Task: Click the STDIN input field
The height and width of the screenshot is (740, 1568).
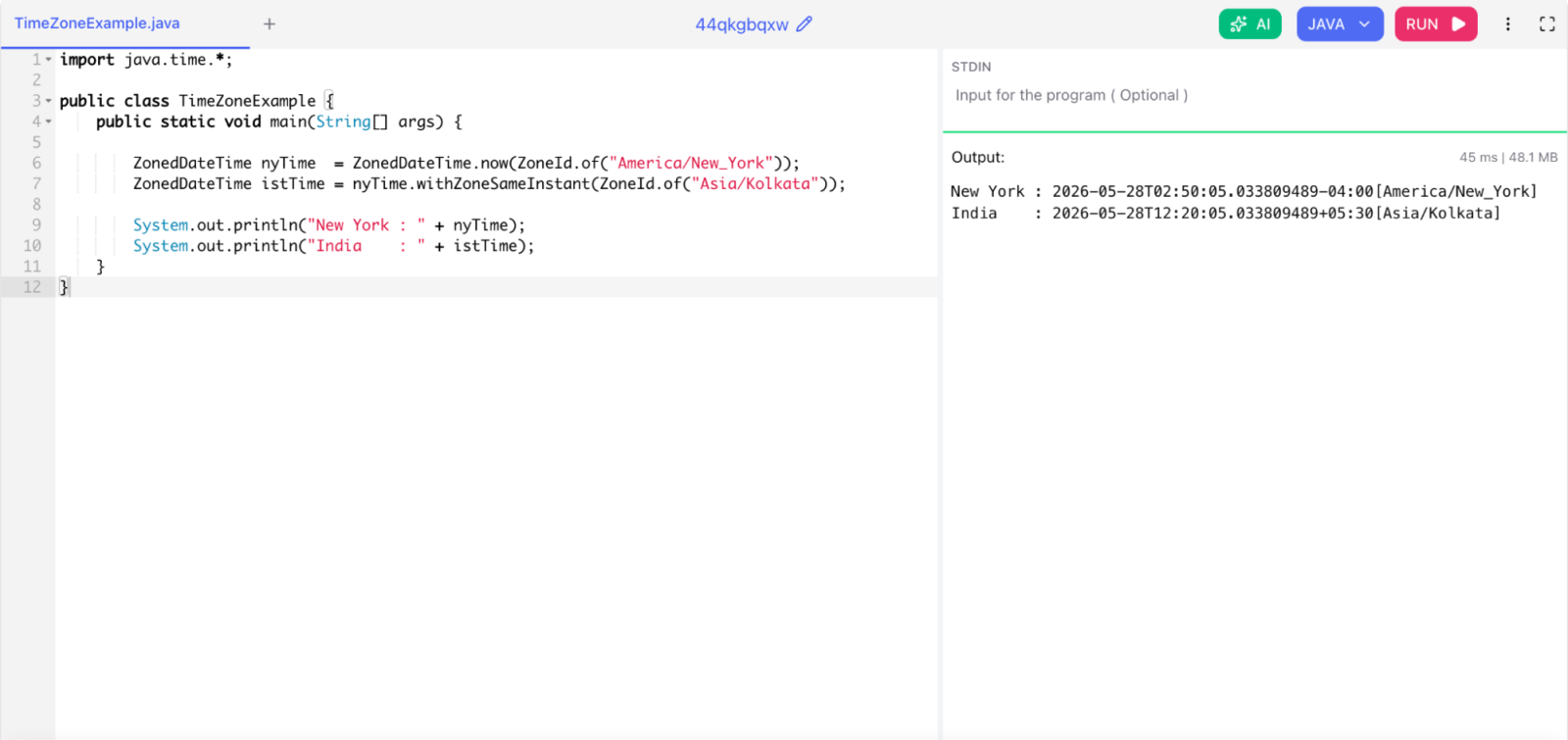Action: (x=1254, y=96)
